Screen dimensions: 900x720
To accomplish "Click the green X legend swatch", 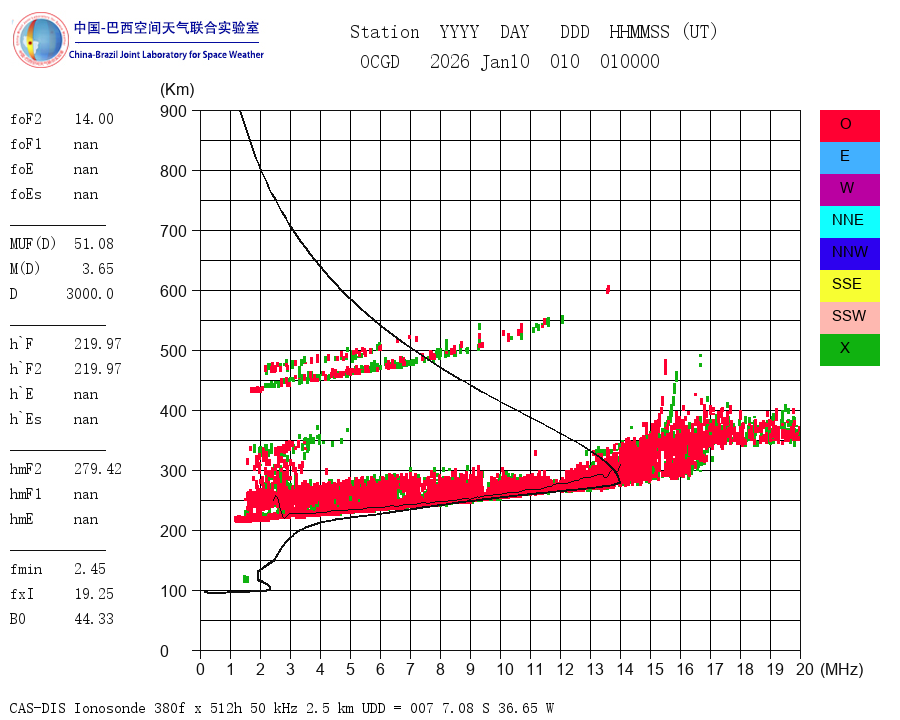I will coord(849,350).
